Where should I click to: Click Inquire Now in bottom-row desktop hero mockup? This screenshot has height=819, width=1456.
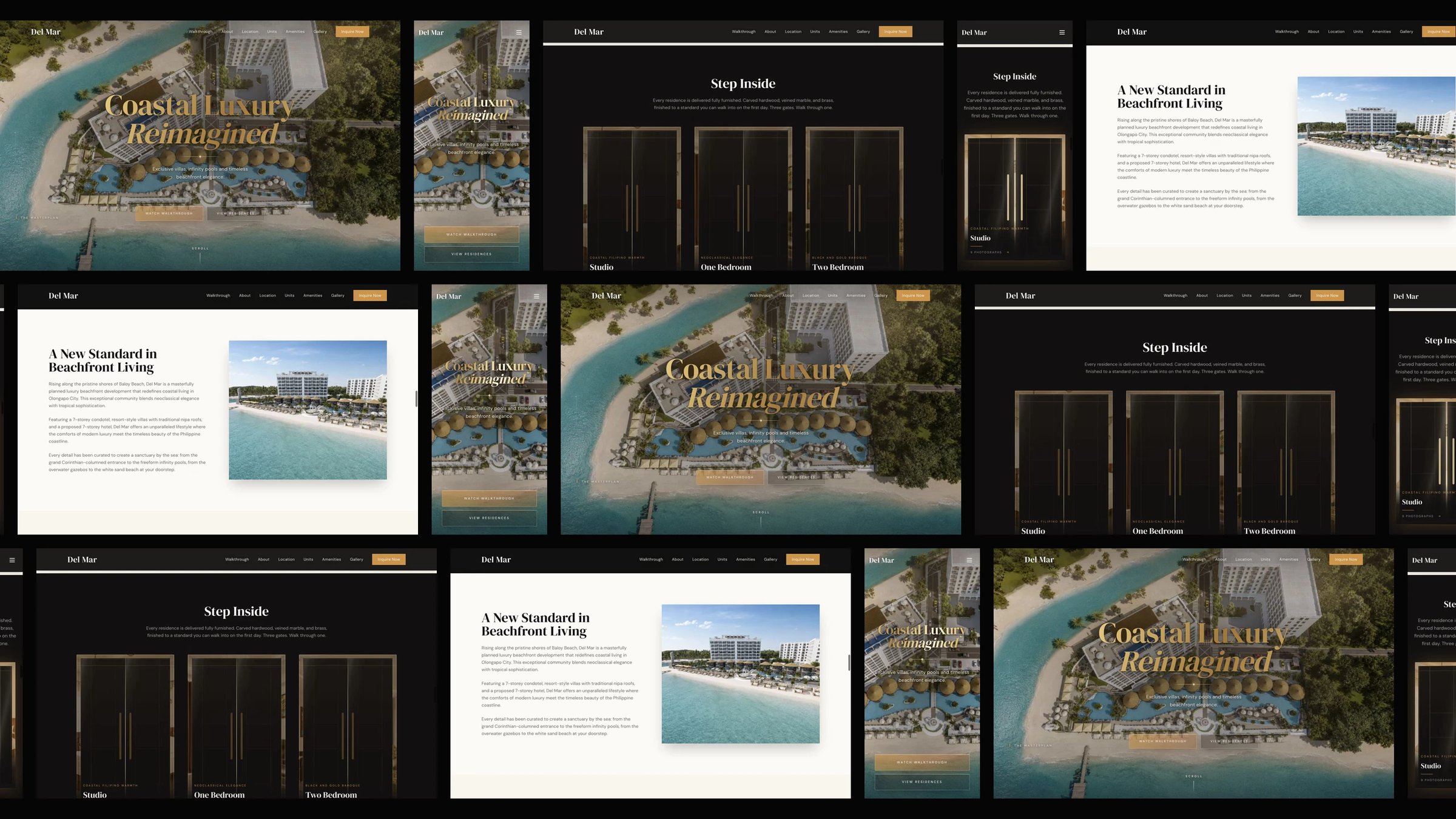[1346, 559]
